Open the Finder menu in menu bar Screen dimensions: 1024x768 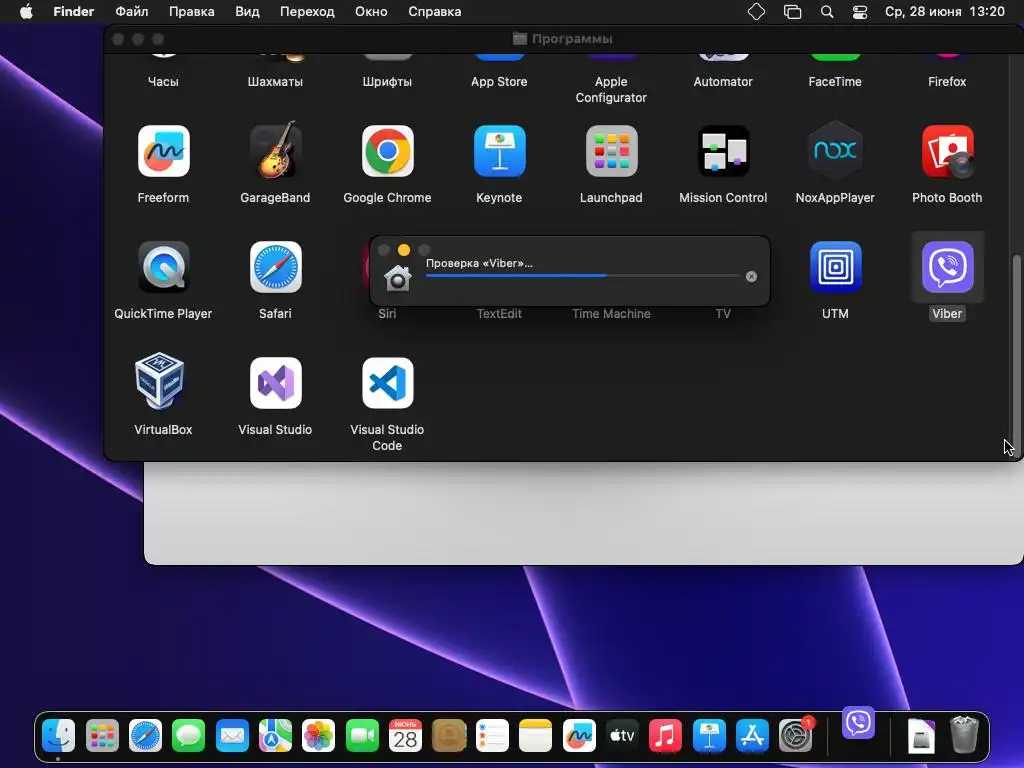73,12
